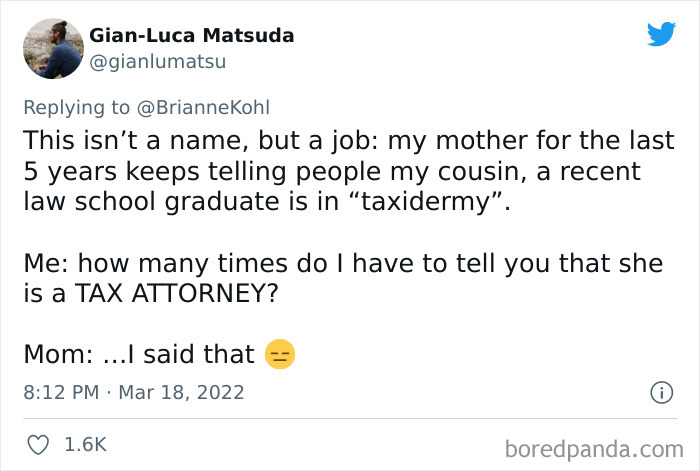Click the @gianlumatsu handle

click(158, 62)
